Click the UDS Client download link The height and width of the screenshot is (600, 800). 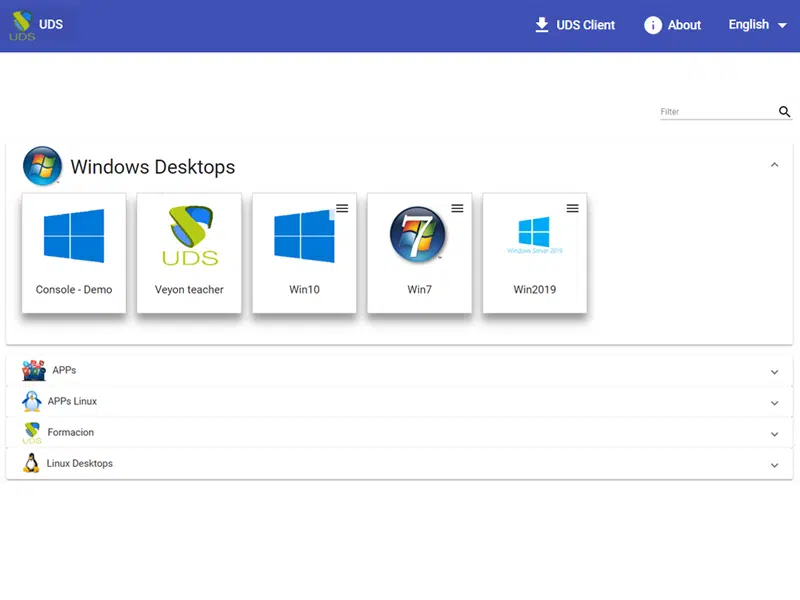click(575, 24)
